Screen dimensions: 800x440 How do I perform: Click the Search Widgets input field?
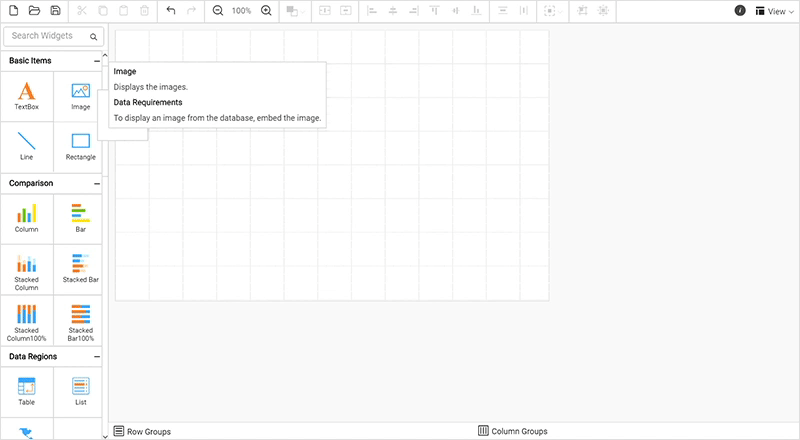[48, 36]
